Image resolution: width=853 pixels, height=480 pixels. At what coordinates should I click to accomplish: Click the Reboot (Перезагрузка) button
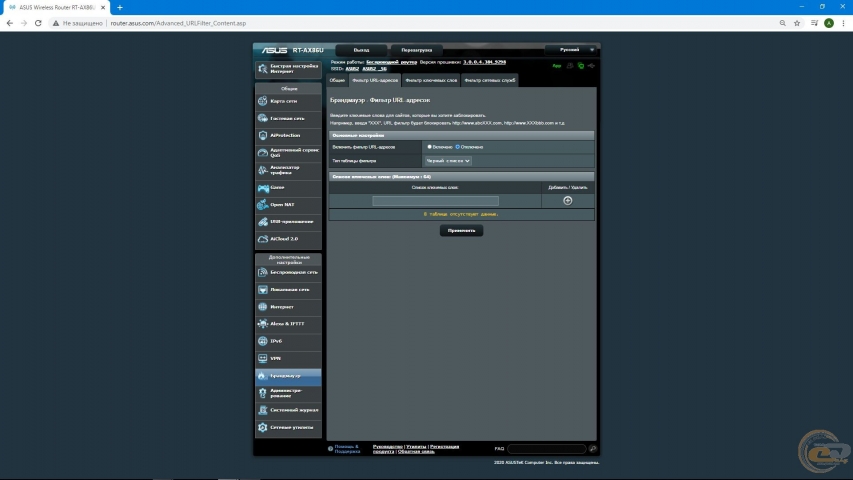pyautogui.click(x=417, y=50)
